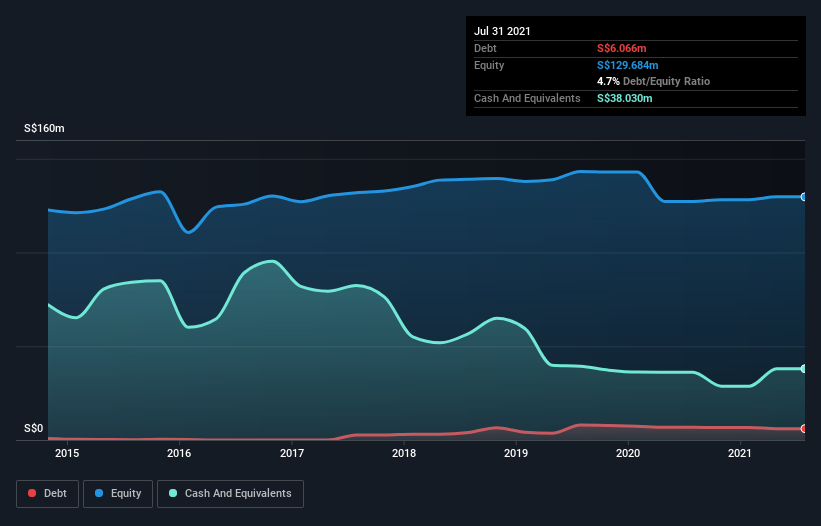Click the 2020 x-axis label

tap(628, 453)
